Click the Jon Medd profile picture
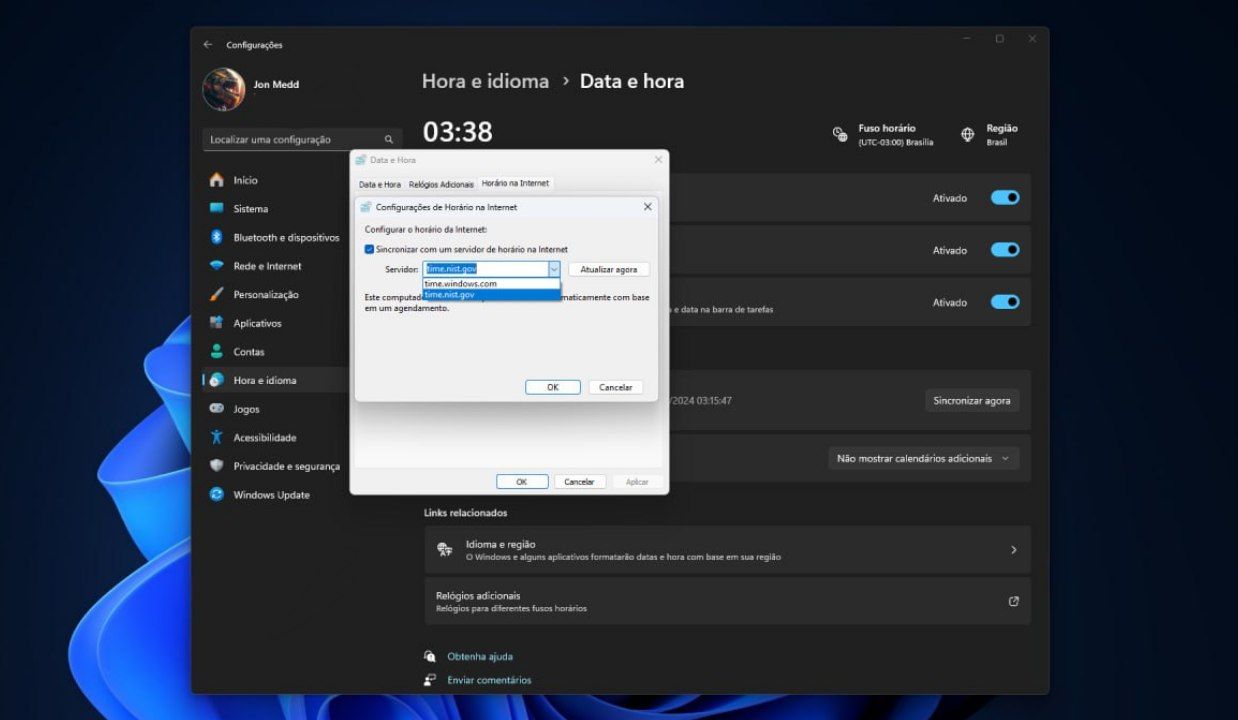Screen dimensions: 1238x720 224,89
